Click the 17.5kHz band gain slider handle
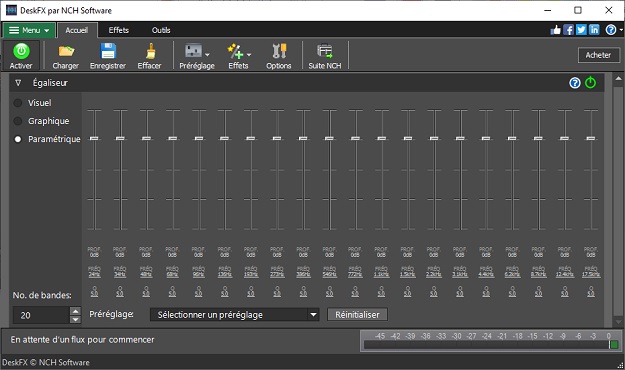The width and height of the screenshot is (625, 370). click(x=591, y=138)
